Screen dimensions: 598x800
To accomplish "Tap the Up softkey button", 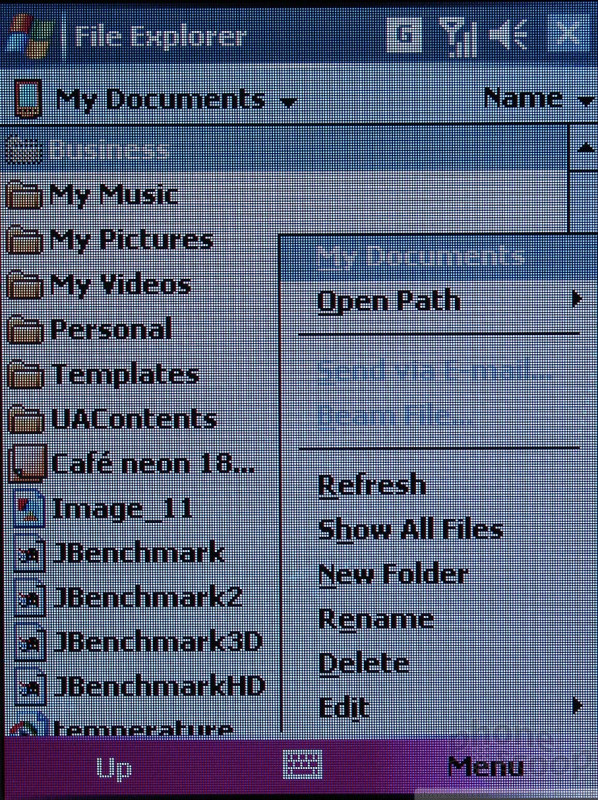I will click(114, 768).
